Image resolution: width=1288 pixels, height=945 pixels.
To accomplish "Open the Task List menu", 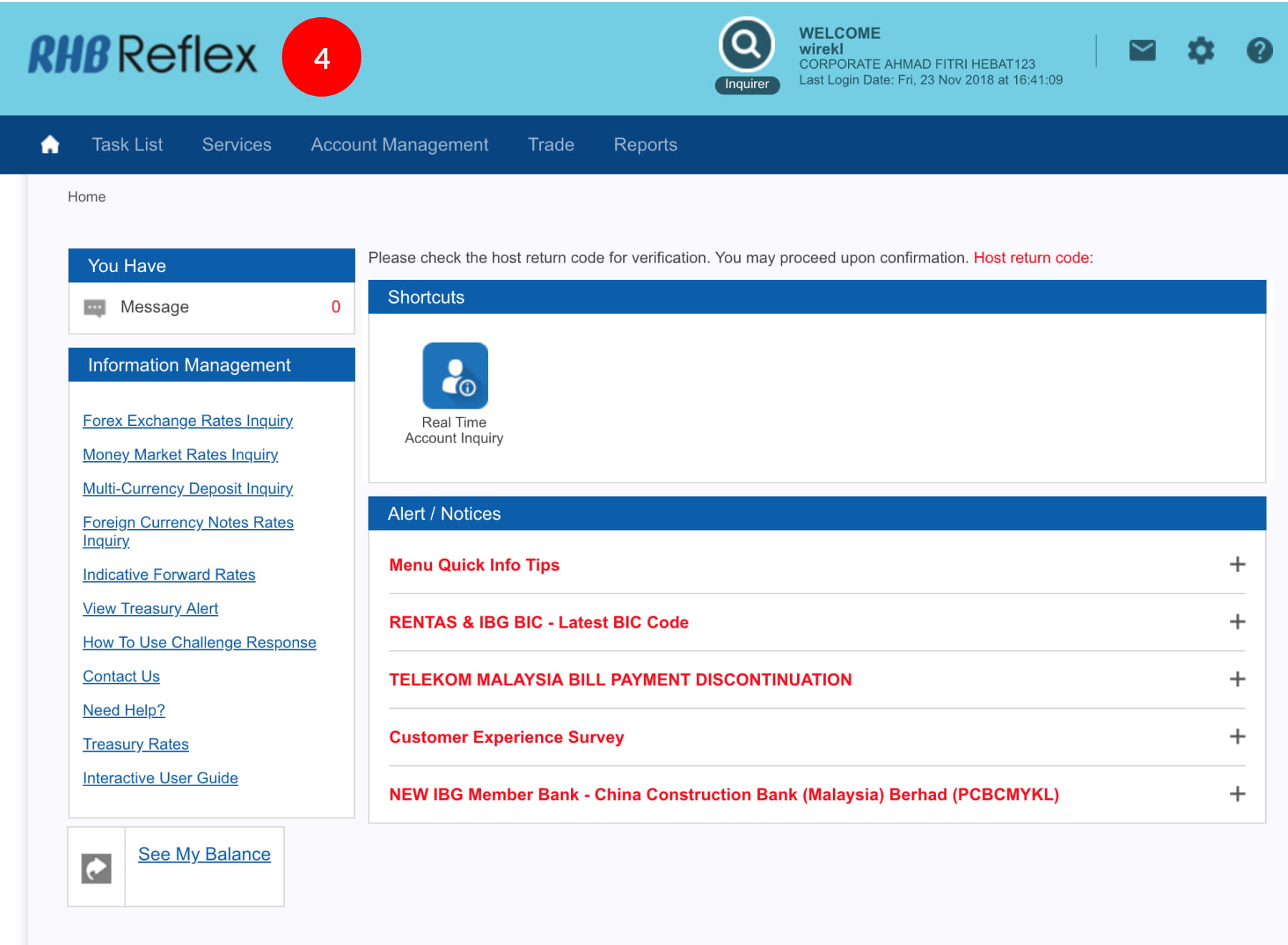I will pos(127,145).
